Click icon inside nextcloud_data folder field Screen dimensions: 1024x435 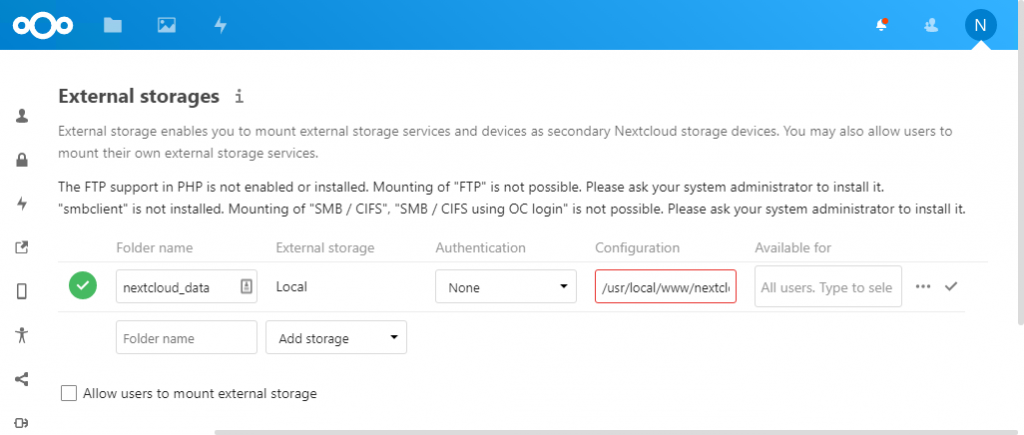click(246, 286)
